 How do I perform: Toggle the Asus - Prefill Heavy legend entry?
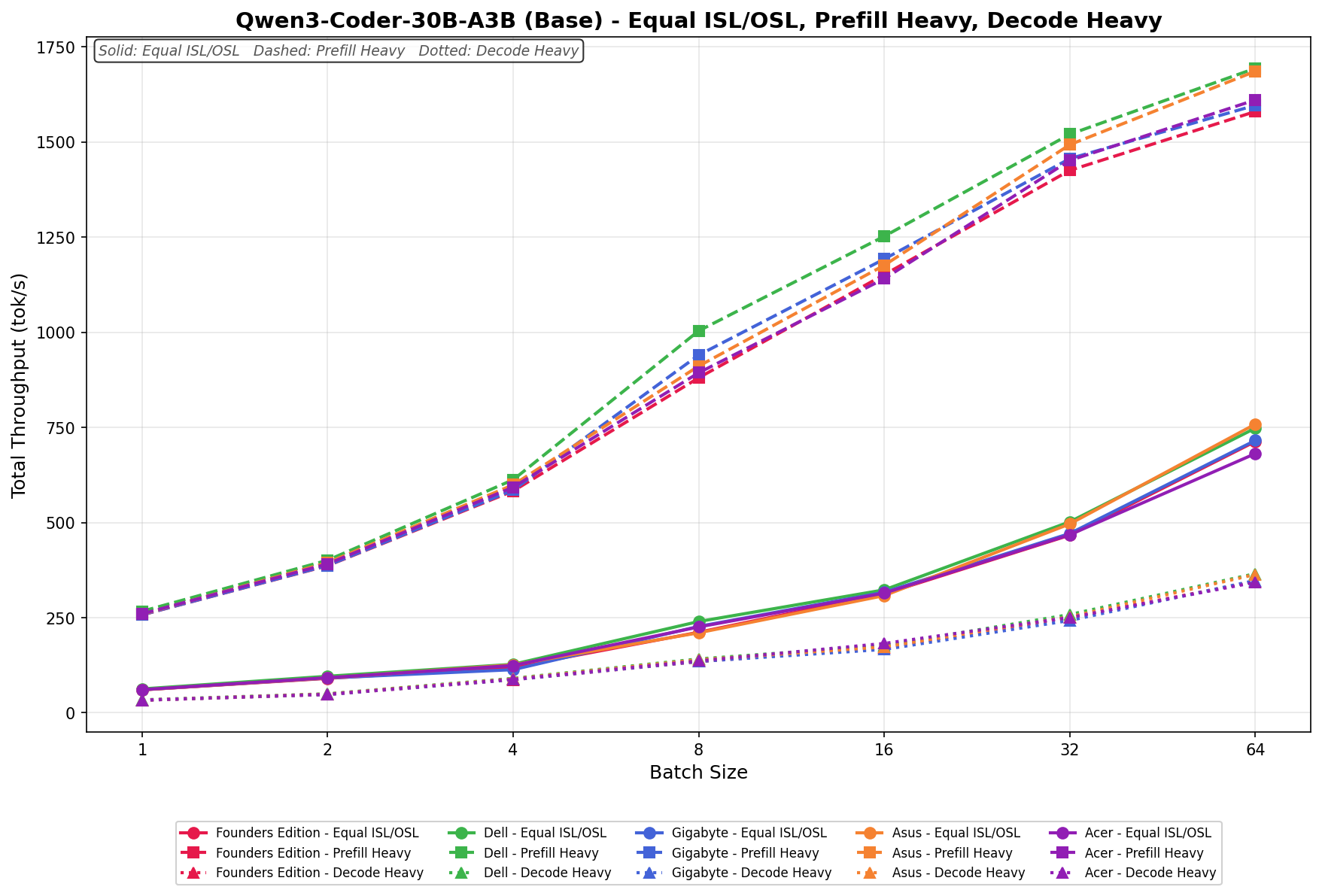point(952,853)
